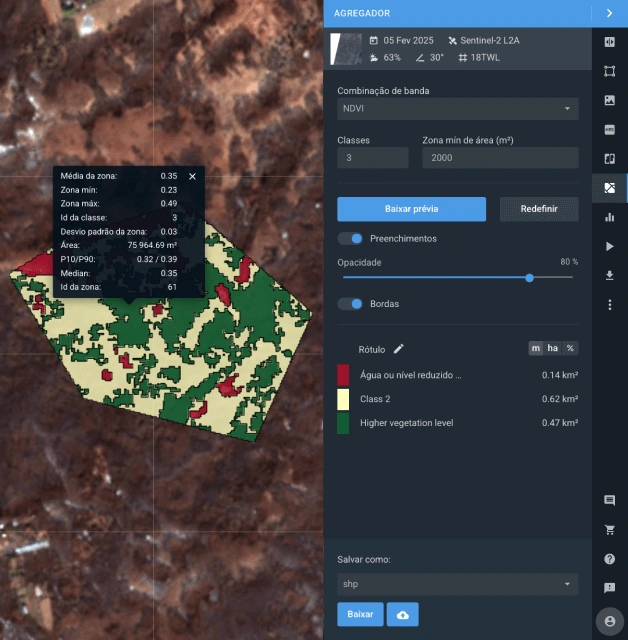Edit class labels with the pencil icon

pos(399,349)
